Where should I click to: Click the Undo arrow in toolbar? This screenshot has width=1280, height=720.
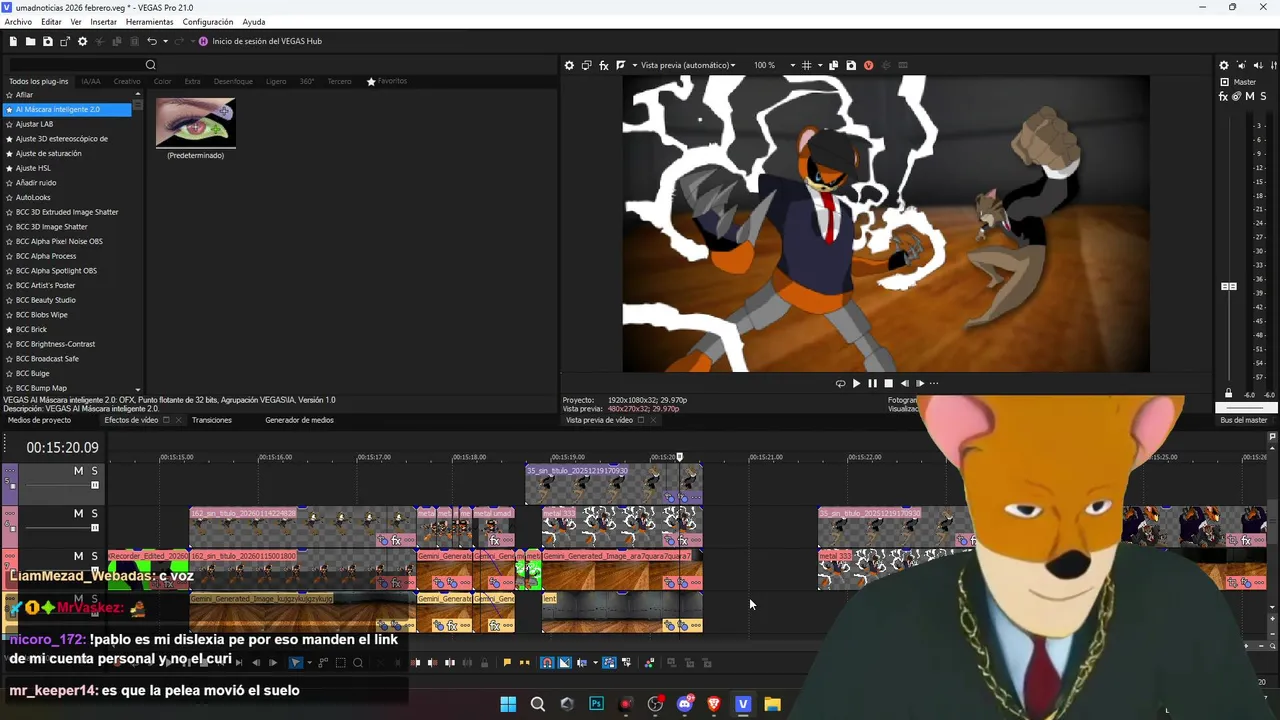click(152, 41)
